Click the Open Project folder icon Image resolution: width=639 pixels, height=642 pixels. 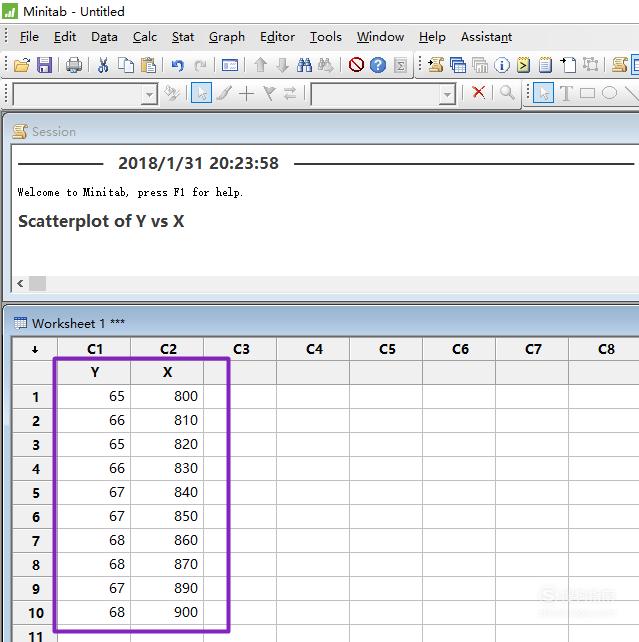[x=22, y=65]
